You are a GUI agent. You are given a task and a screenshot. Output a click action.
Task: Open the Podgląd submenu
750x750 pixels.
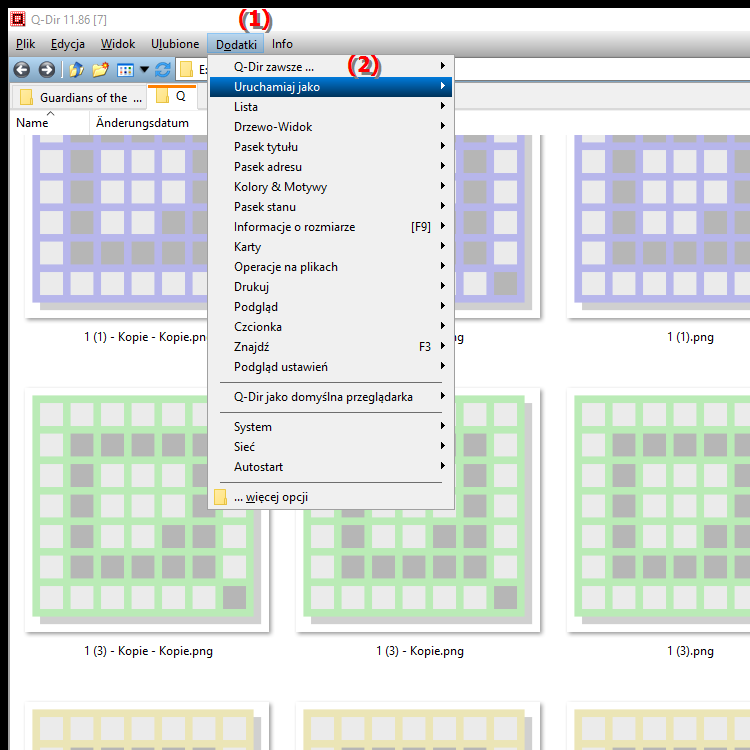click(x=331, y=307)
